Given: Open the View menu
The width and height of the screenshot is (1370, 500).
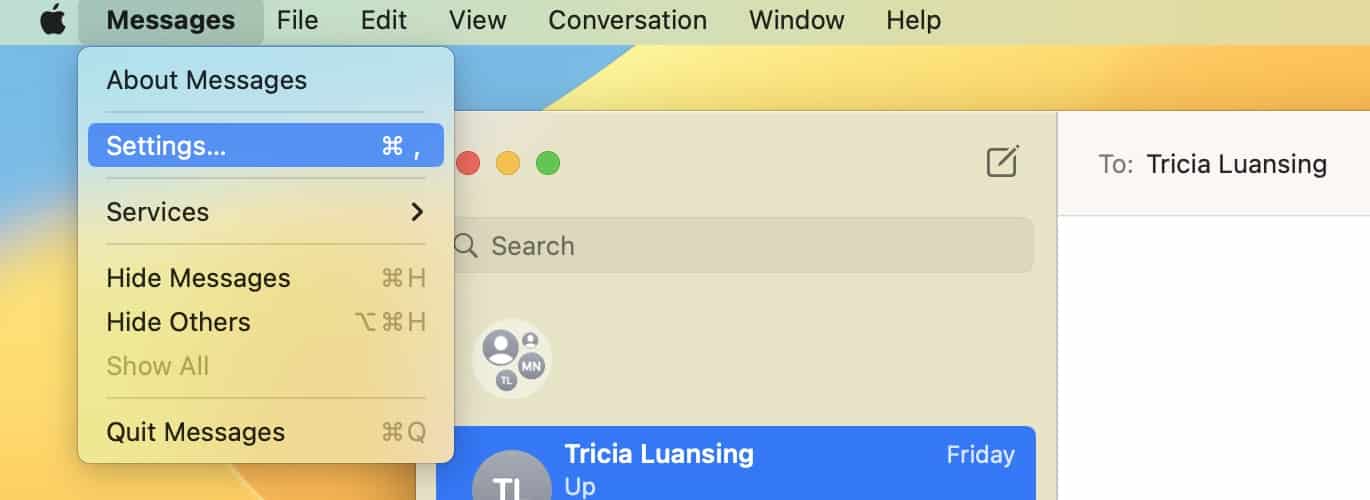Looking at the screenshot, I should (x=477, y=20).
